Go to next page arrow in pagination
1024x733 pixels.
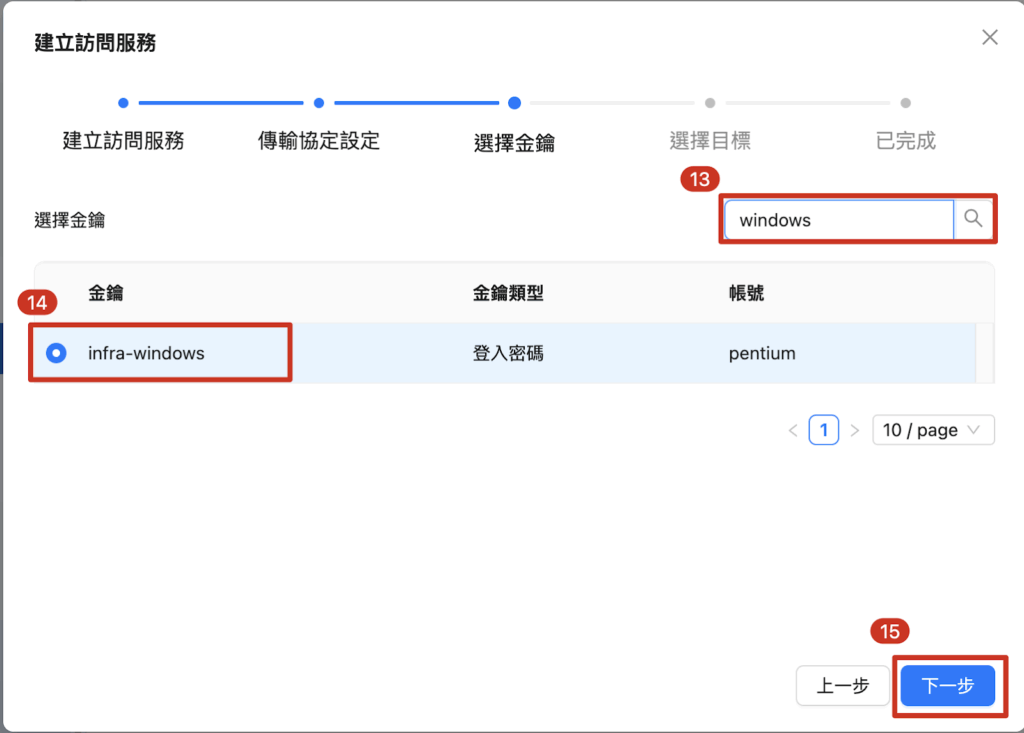[854, 431]
